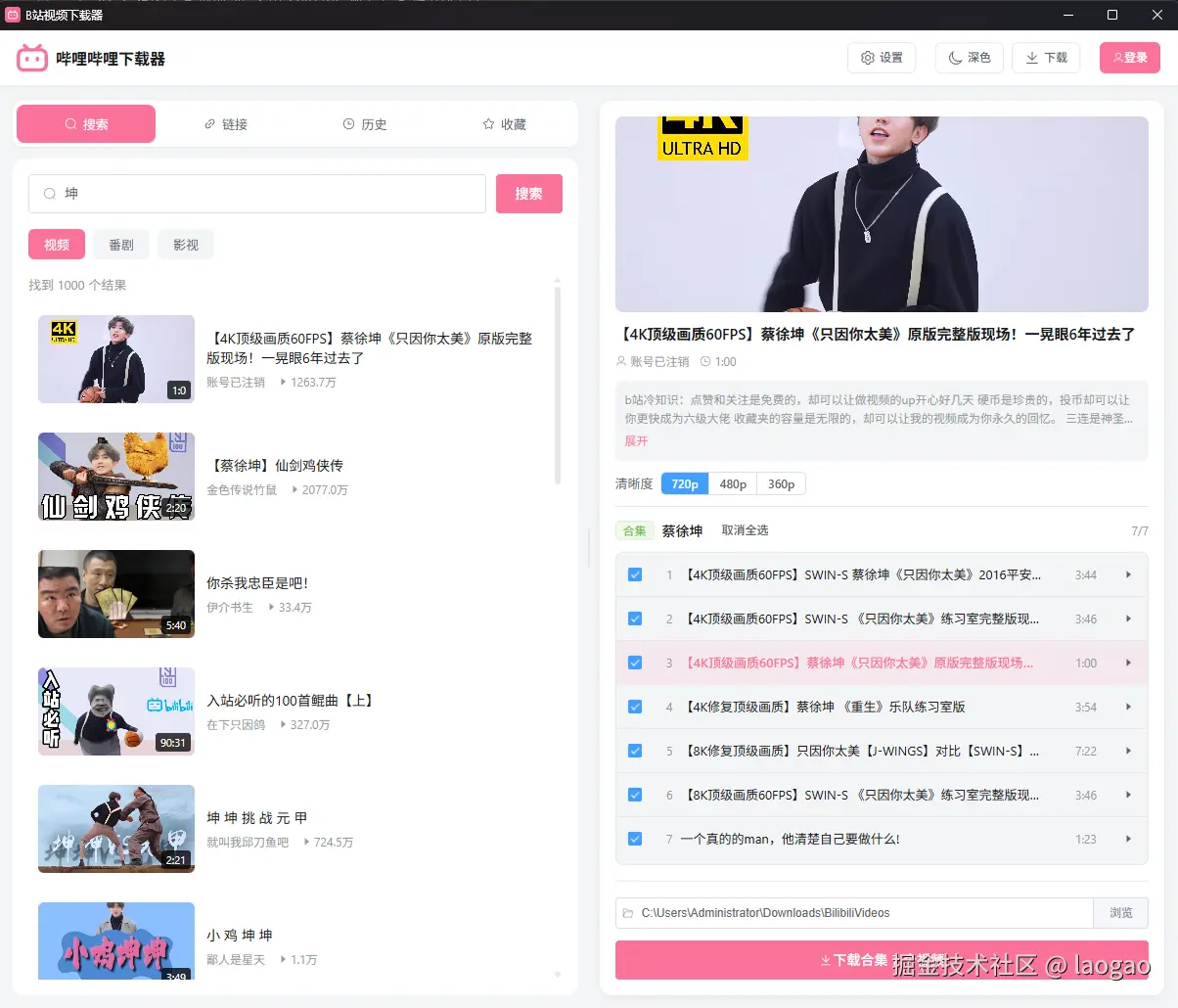
Task: Click title 【蔡徐坤】仙剑鸡侠传
Action: pyautogui.click(x=275, y=466)
